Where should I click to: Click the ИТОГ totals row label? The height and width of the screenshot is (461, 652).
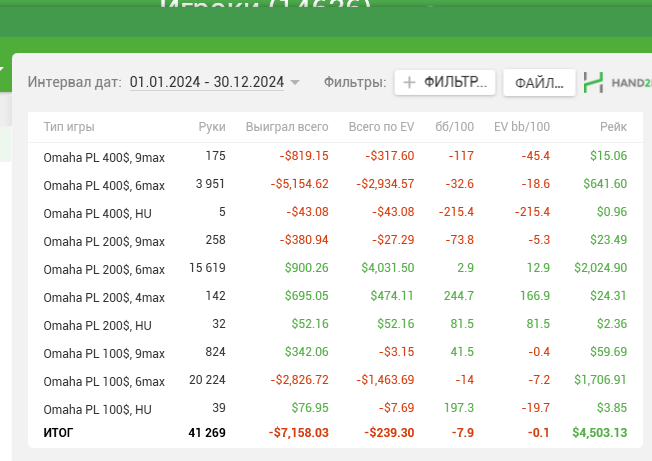(58, 433)
